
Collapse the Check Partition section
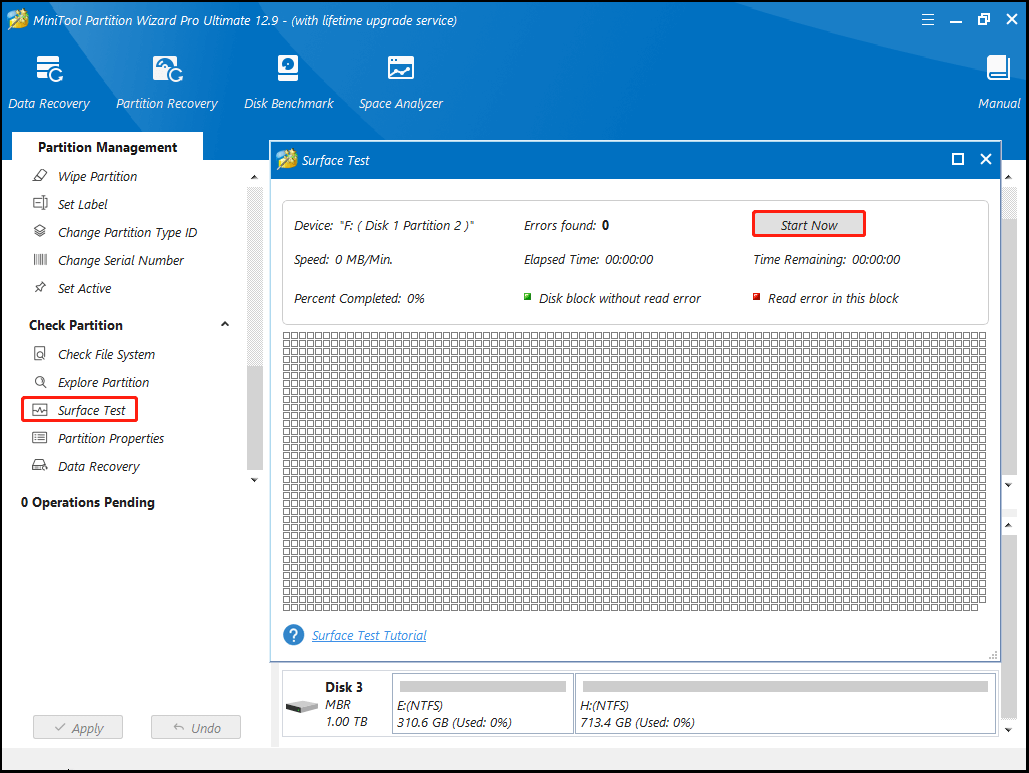pos(225,324)
